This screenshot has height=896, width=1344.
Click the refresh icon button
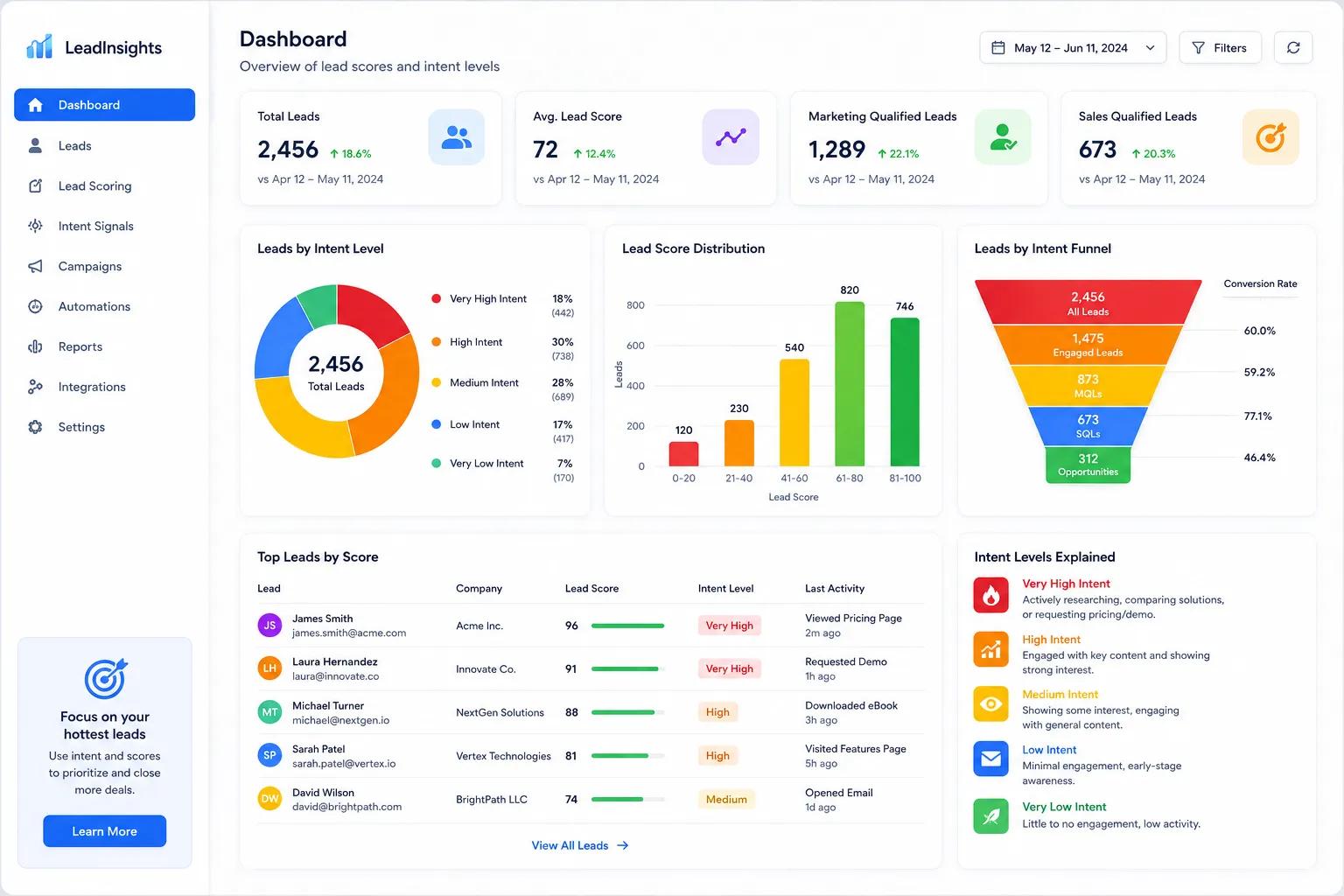pos(1293,48)
